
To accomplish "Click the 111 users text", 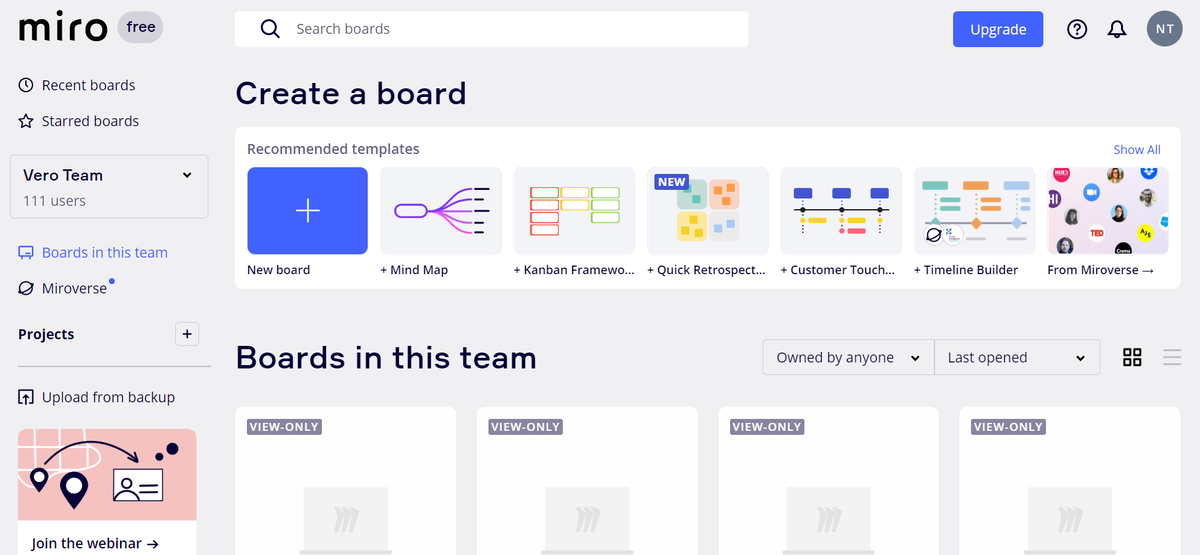I will [54, 201].
